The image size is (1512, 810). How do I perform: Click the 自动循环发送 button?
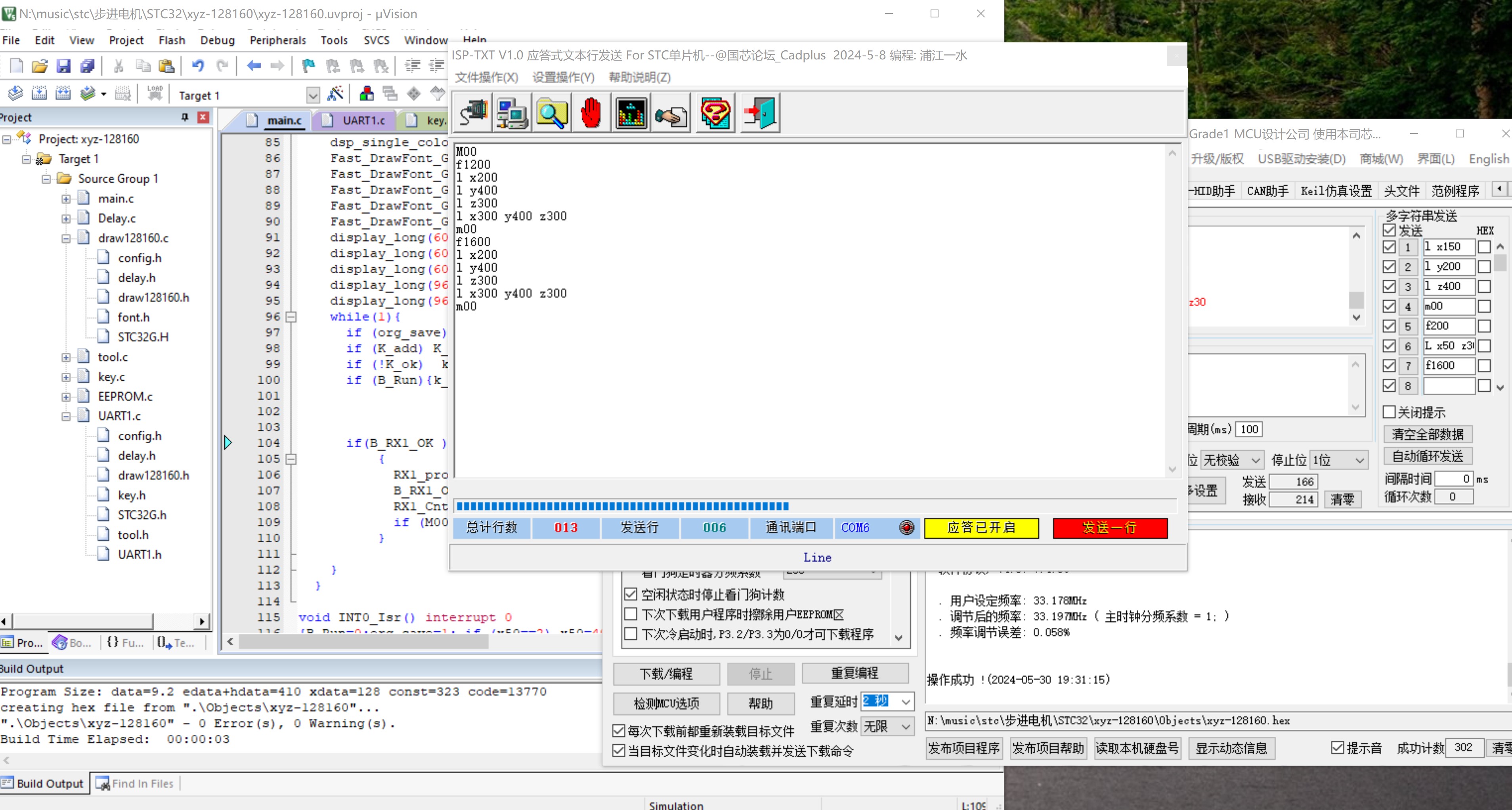[x=1428, y=456]
